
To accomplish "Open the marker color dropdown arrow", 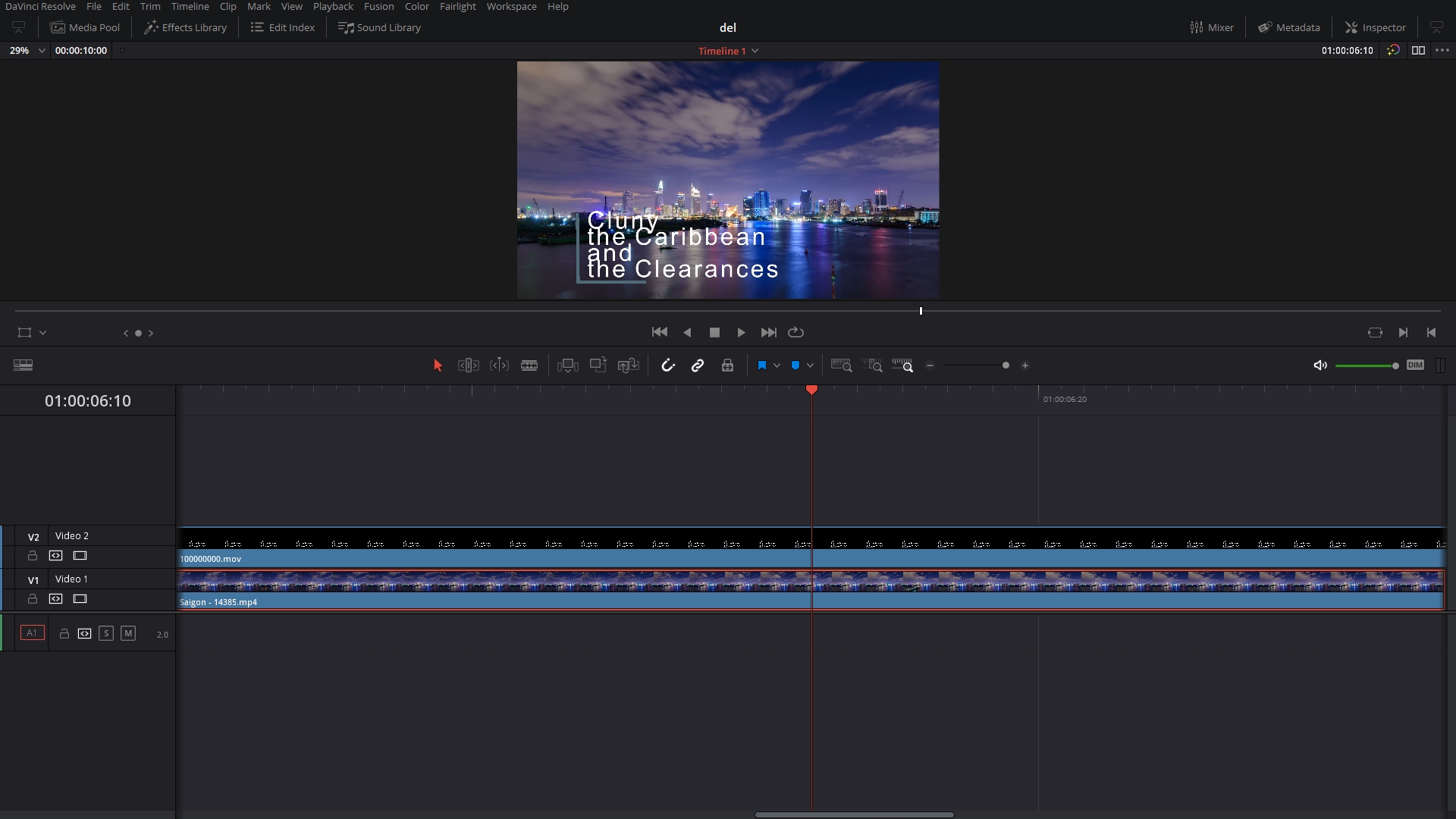I will point(810,366).
